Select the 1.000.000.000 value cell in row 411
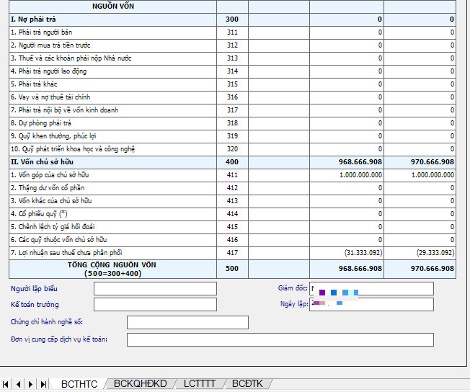Viewport: 470px width, 392px height. (x=346, y=175)
